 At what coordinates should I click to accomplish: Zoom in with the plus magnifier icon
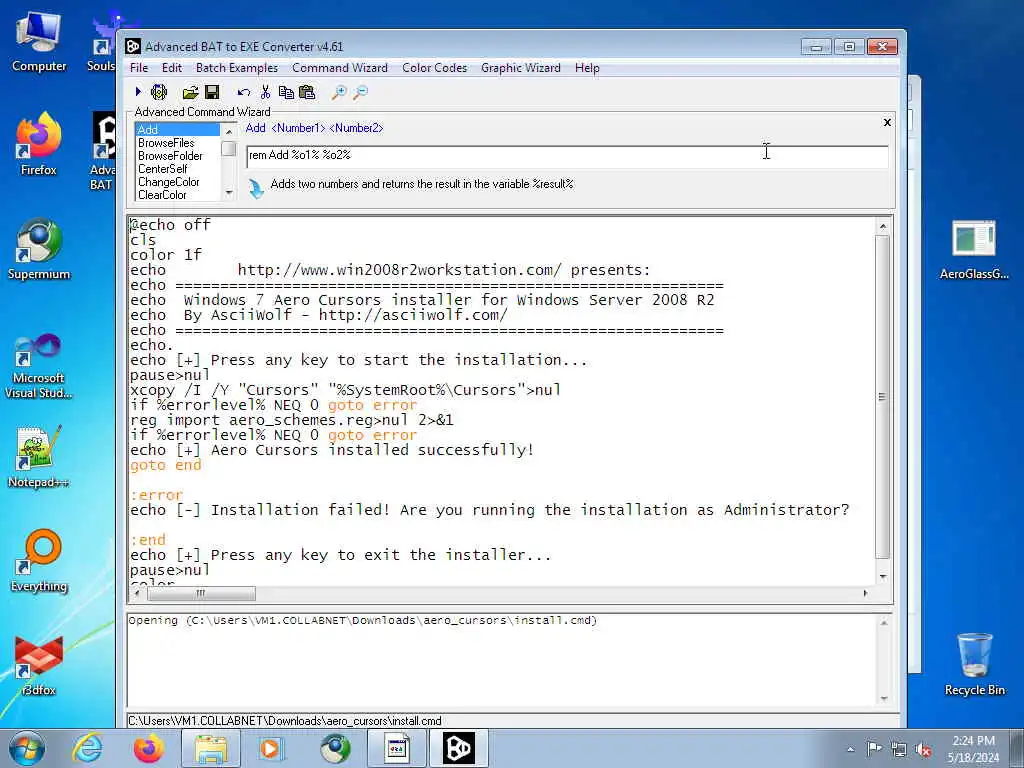tap(339, 92)
